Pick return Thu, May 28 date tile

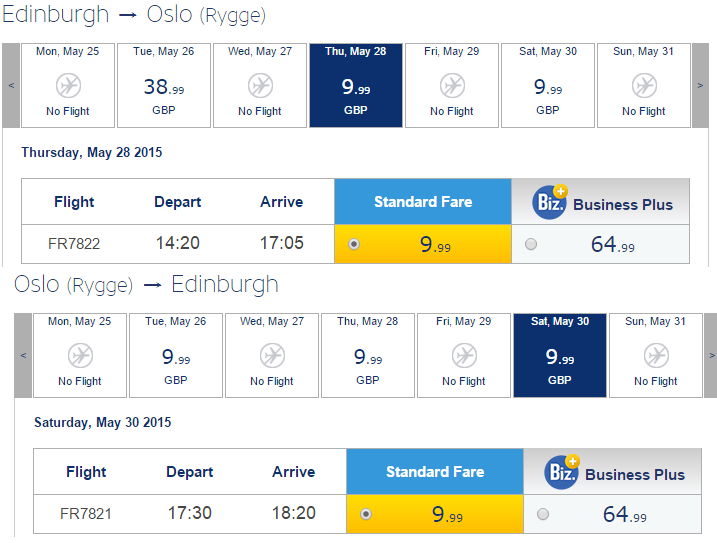[368, 355]
